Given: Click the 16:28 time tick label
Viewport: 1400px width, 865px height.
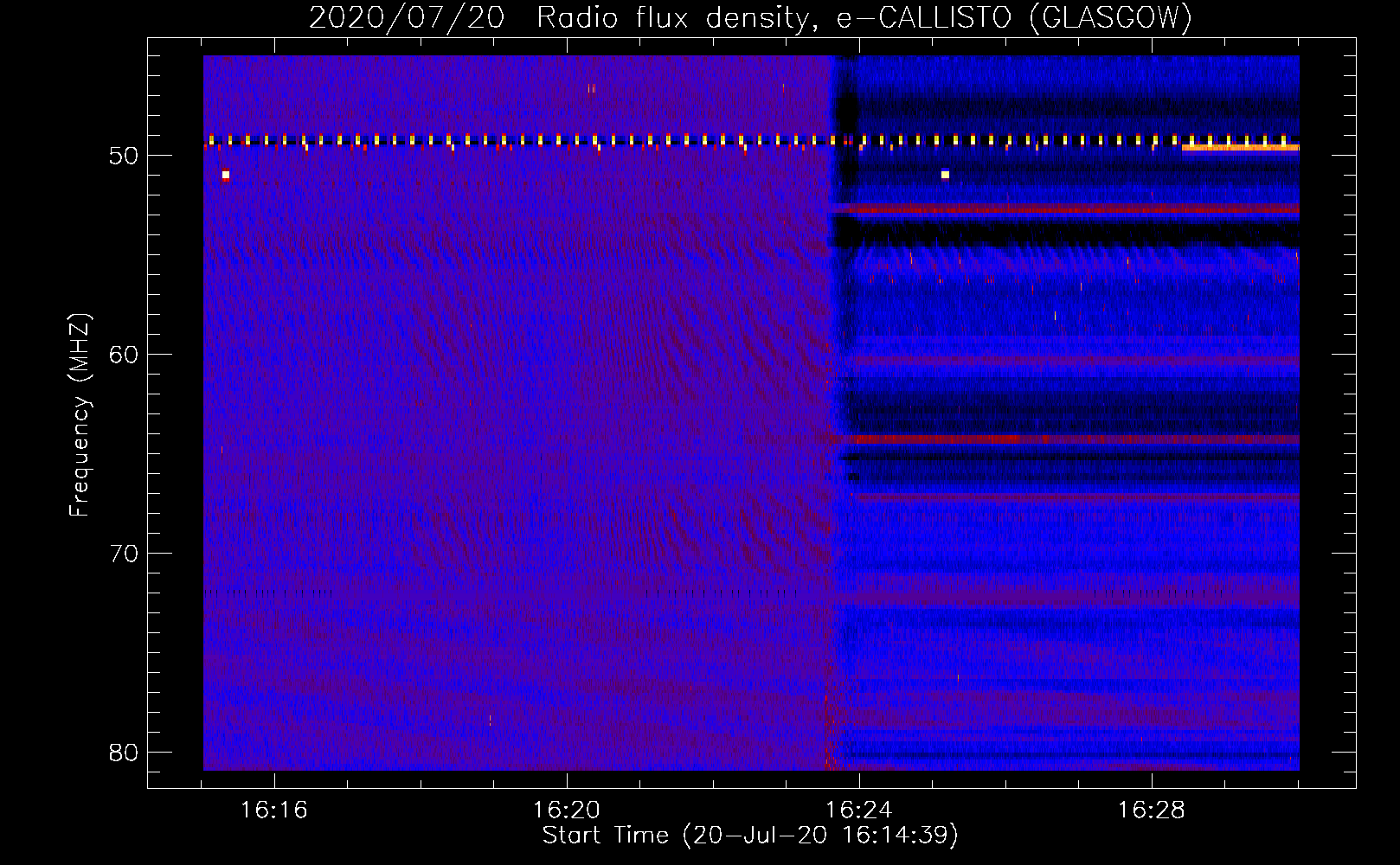Looking at the screenshot, I should tap(1152, 811).
